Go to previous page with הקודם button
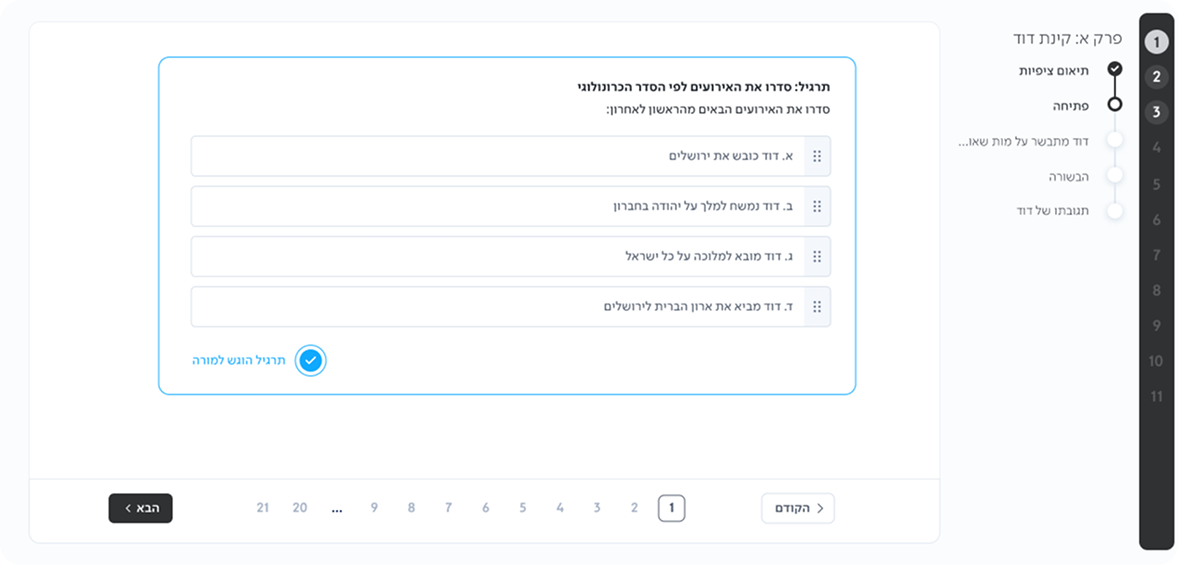 pos(798,509)
